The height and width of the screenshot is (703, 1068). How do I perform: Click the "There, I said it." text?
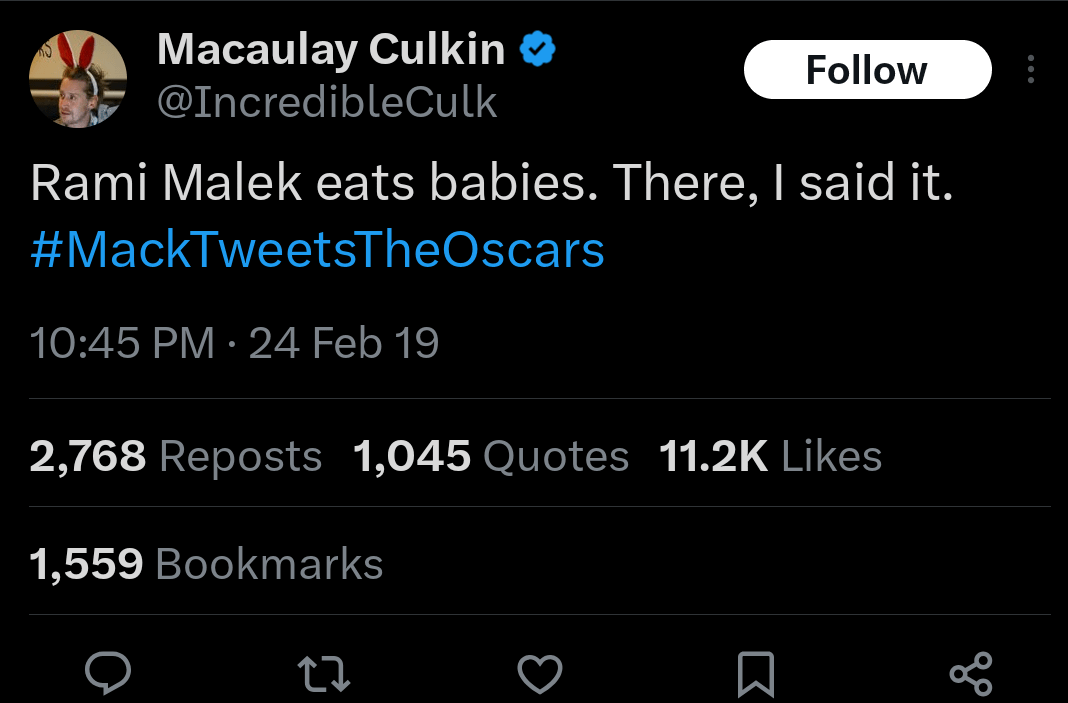click(782, 182)
